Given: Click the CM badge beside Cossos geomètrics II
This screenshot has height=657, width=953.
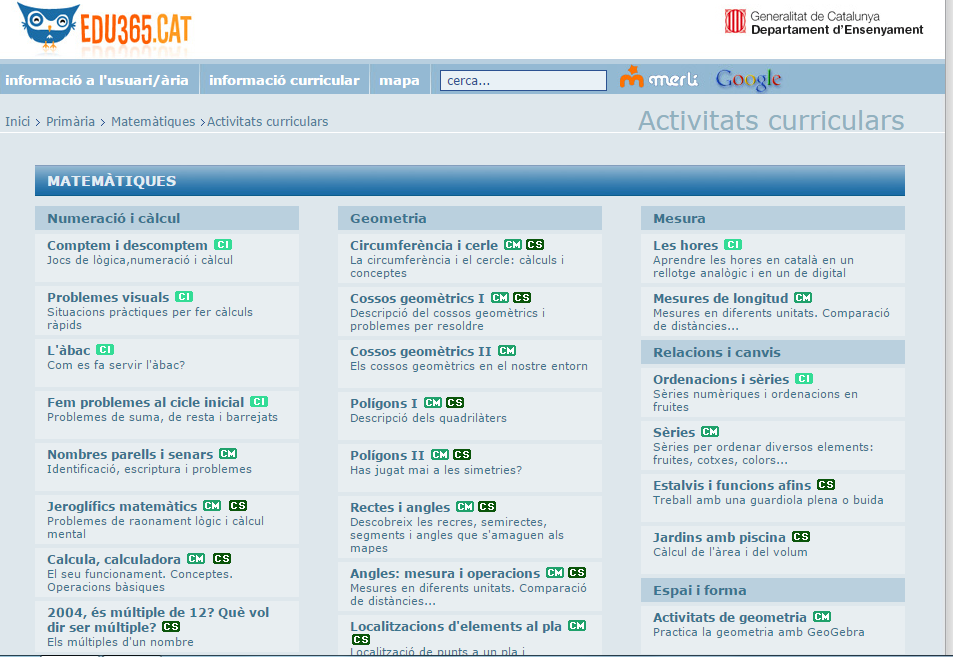Looking at the screenshot, I should 507,351.
